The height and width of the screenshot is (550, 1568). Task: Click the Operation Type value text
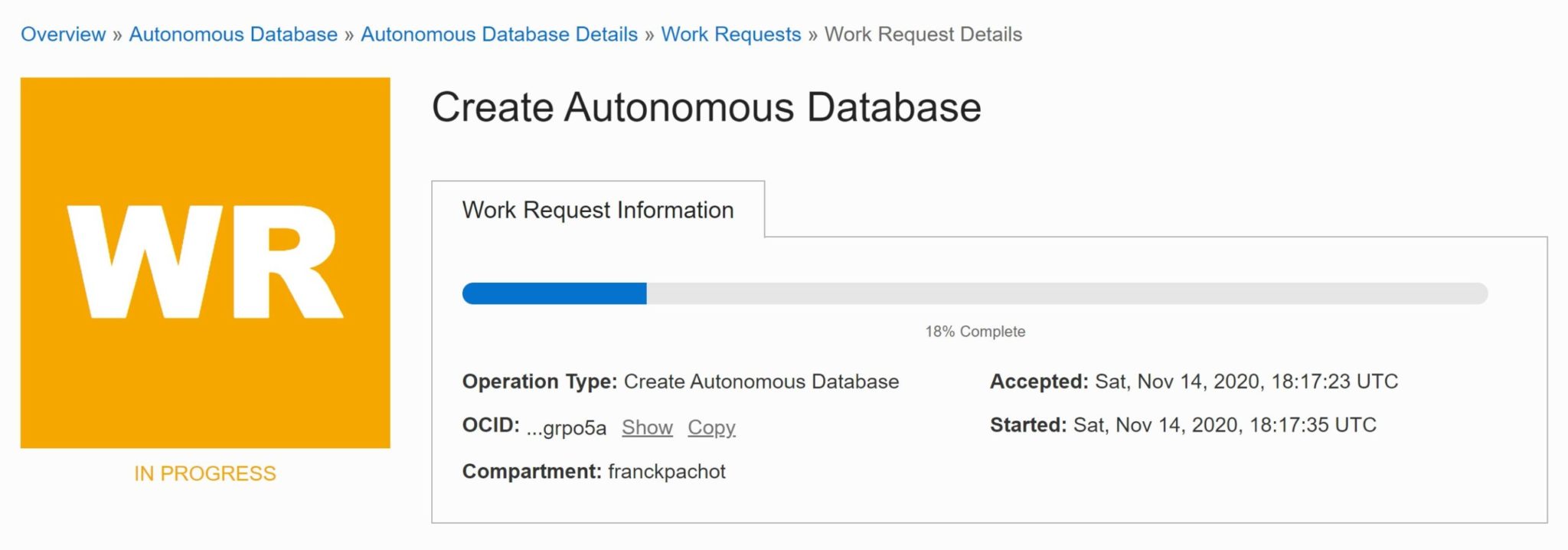point(761,381)
